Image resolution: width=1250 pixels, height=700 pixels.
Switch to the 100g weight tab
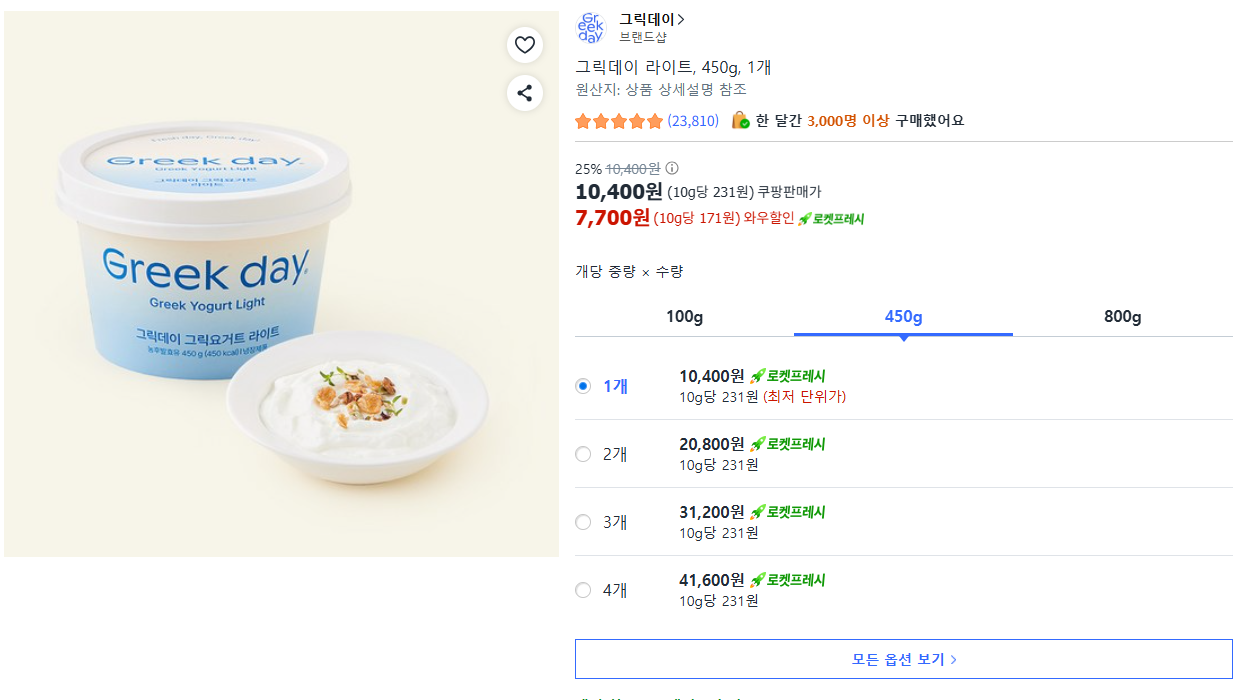[x=684, y=317]
